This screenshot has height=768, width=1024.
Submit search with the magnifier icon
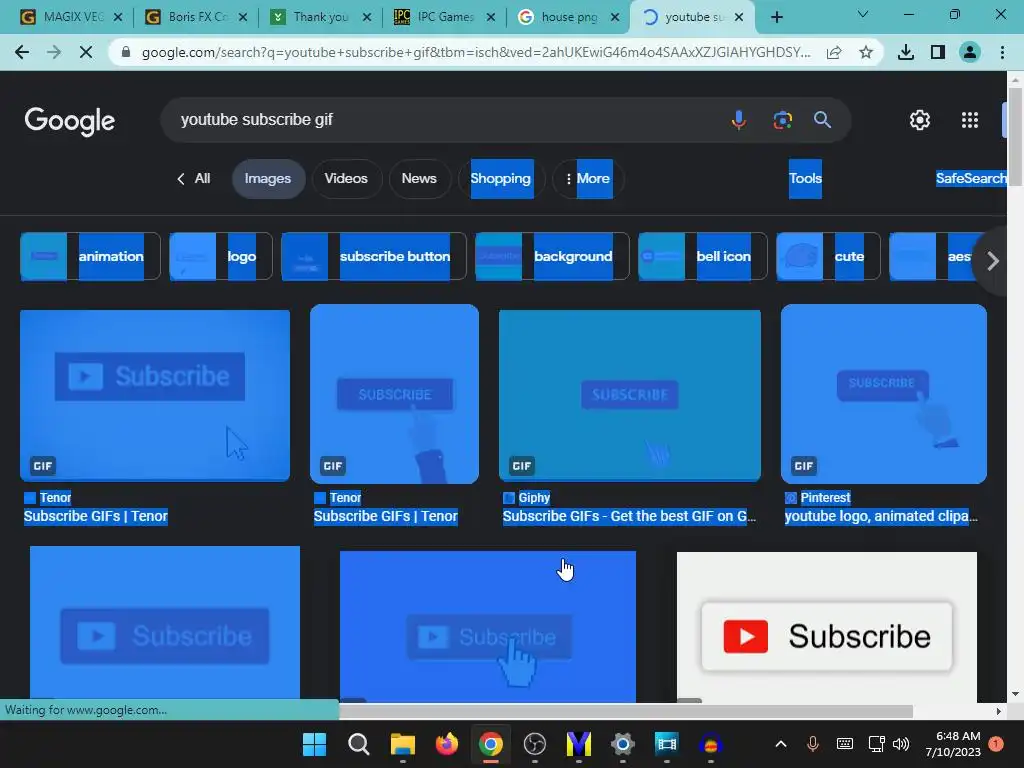pos(822,120)
